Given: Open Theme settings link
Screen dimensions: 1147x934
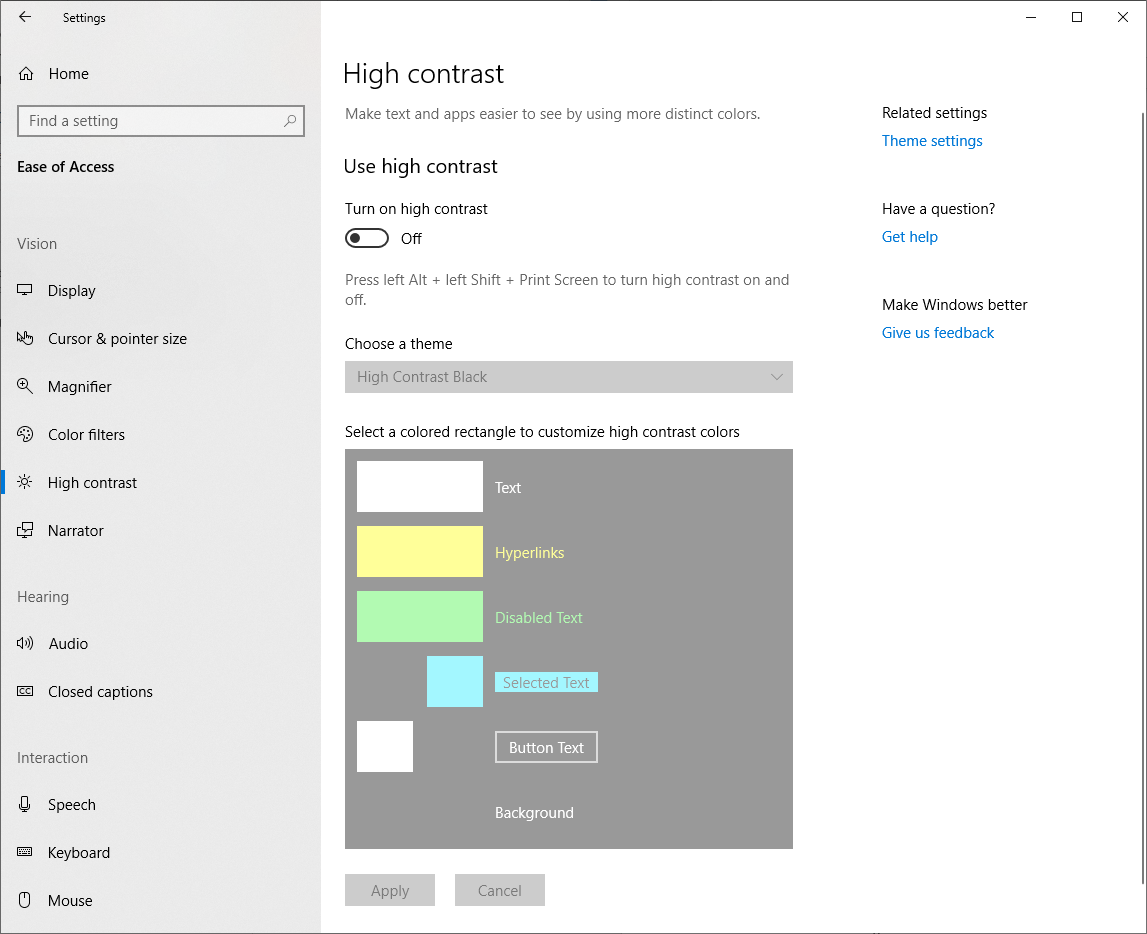Looking at the screenshot, I should click(932, 140).
